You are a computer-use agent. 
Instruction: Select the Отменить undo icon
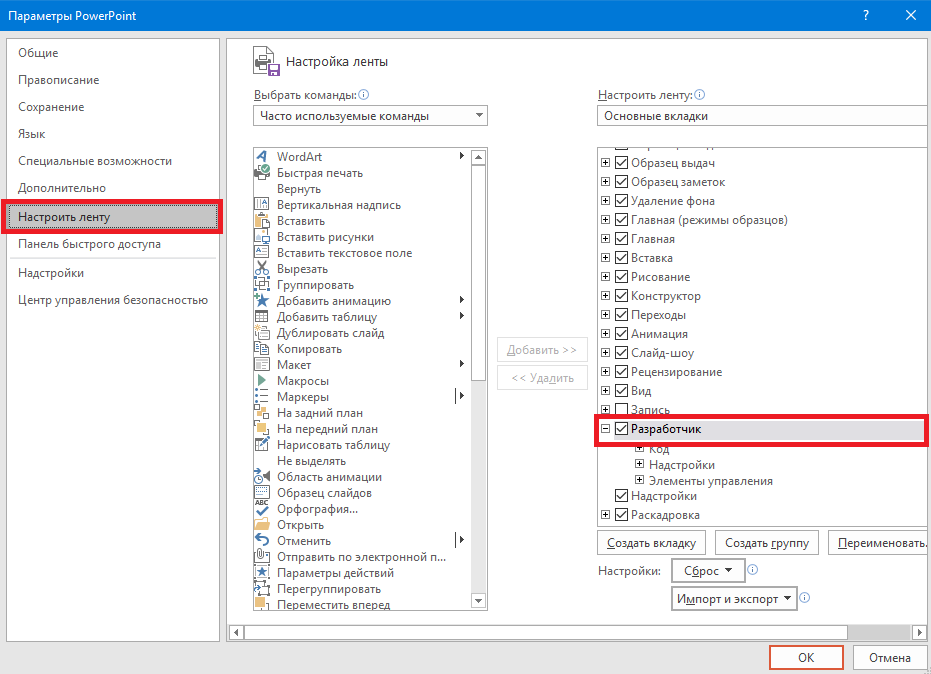[262, 541]
